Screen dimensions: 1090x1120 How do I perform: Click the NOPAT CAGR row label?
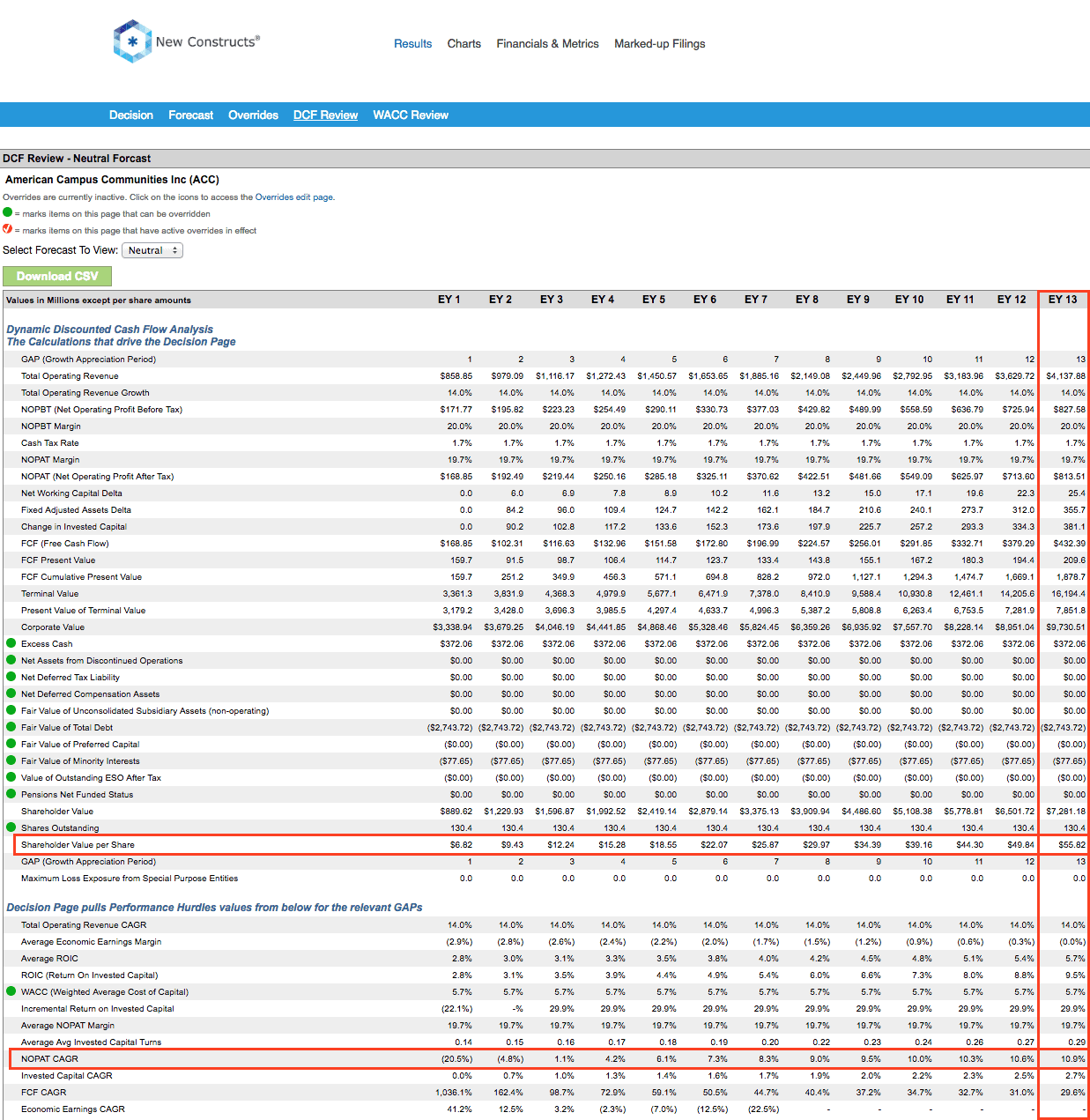coord(50,1059)
